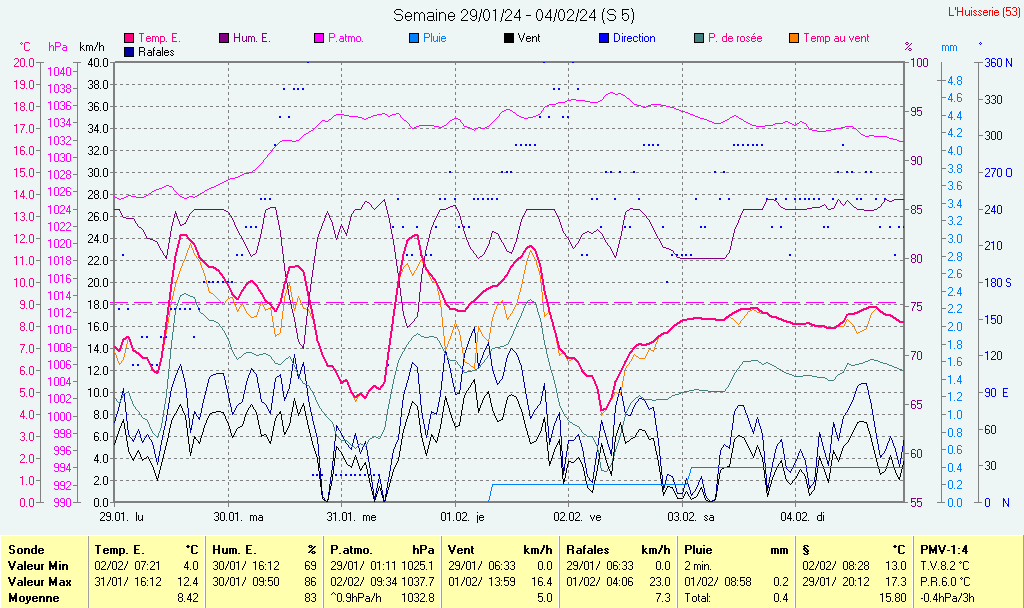Screen dimensions: 1024x608
Task: Click the '01/02/ 13:59' wind timestamp
Action: coord(482,581)
